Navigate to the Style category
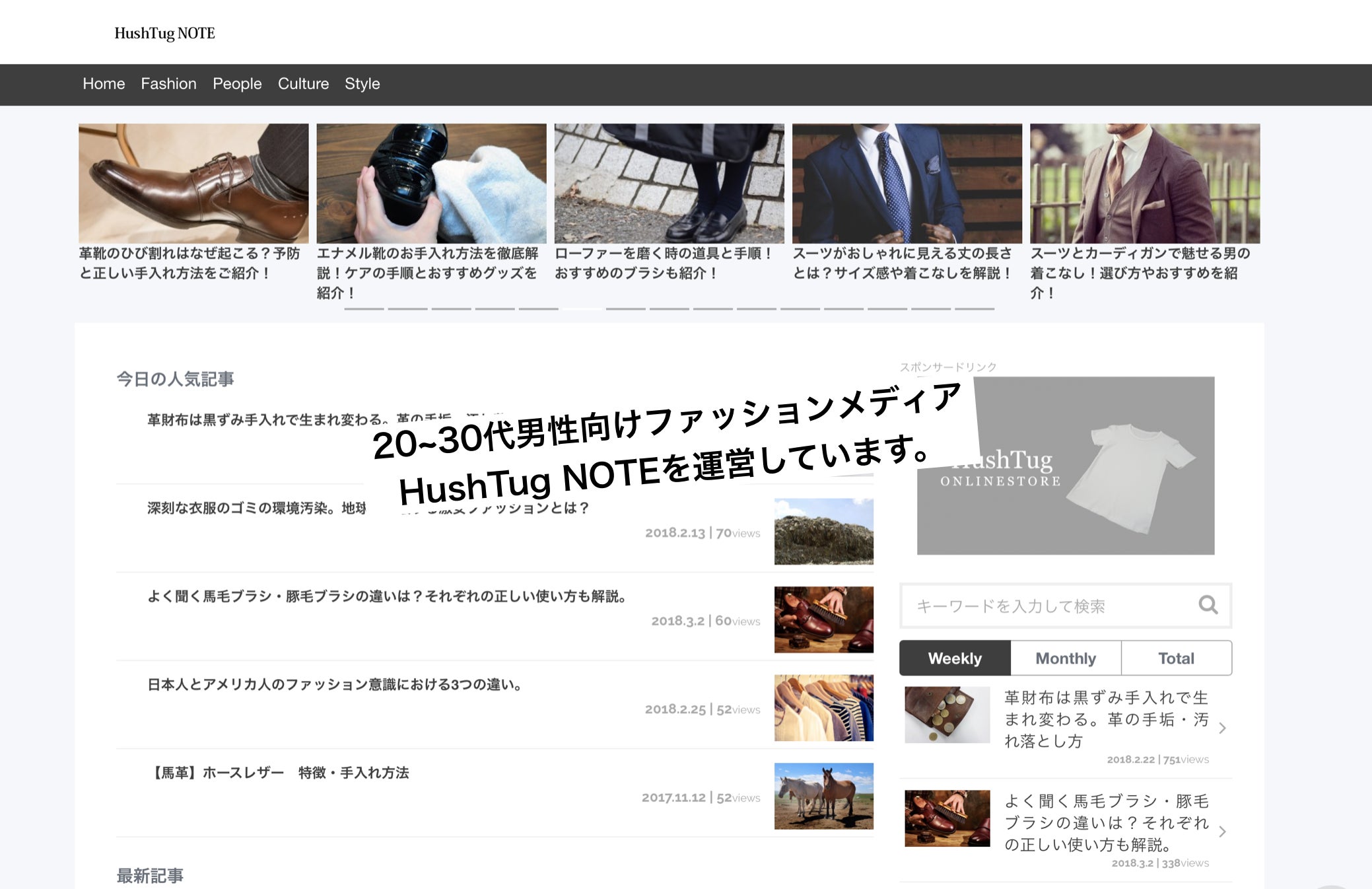This screenshot has width=1372, height=889. coord(362,84)
